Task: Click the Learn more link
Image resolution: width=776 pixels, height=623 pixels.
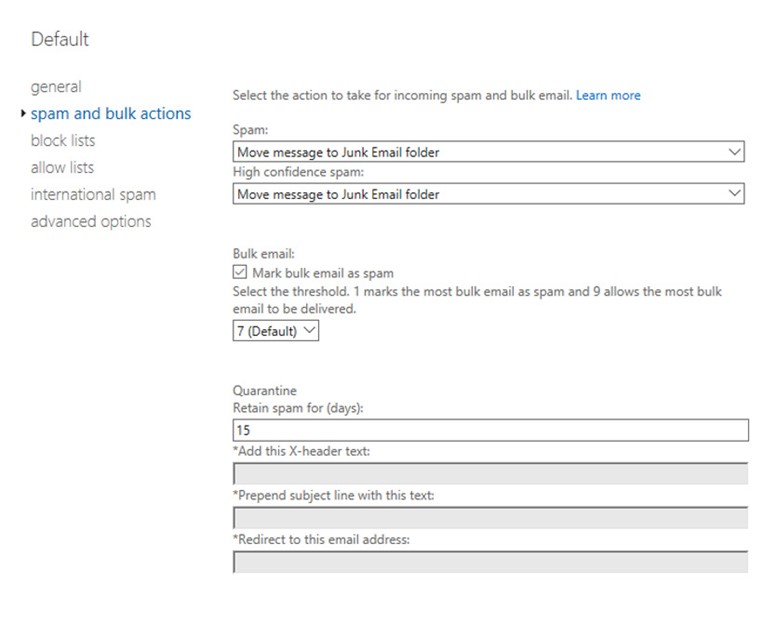Action: (608, 96)
